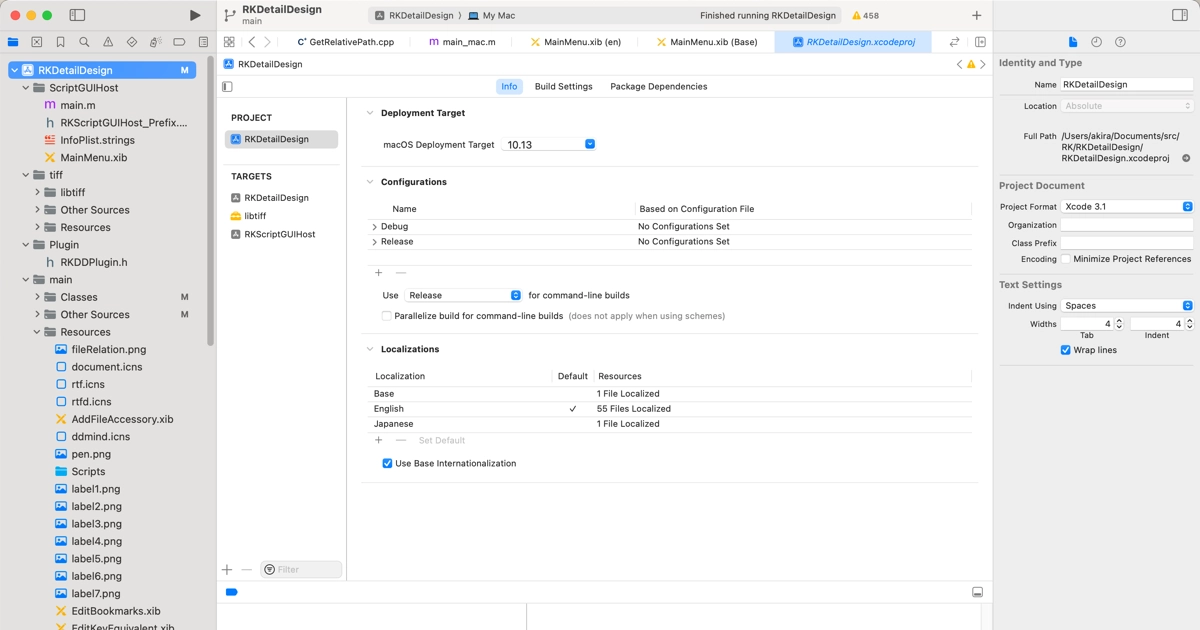Image resolution: width=1200 pixels, height=630 pixels.
Task: Collapse the Localizations section
Action: click(x=370, y=349)
